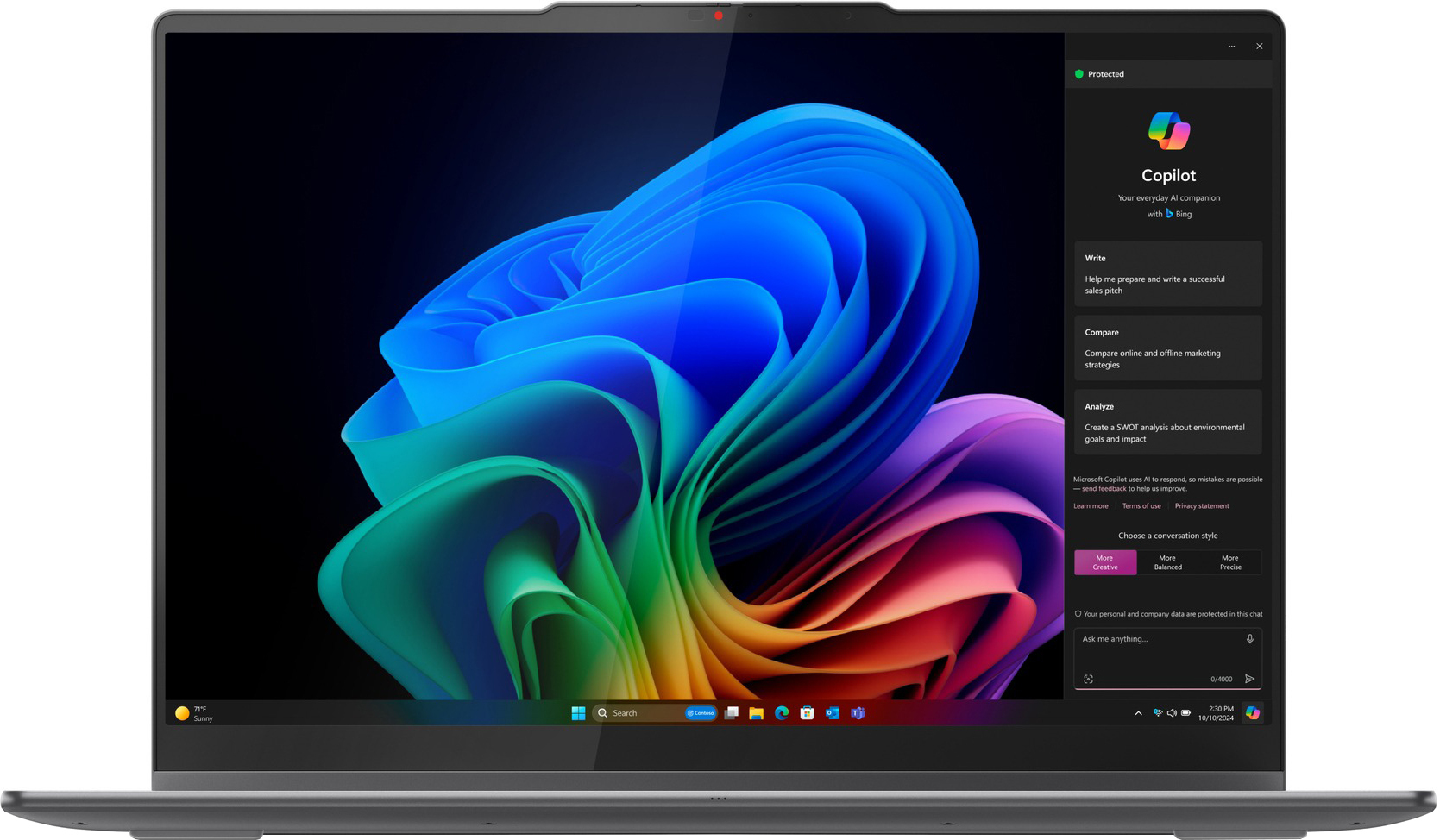This screenshot has height=840, width=1440.
Task: Launch Microsoft Teams from the taskbar
Action: pyautogui.click(x=858, y=713)
